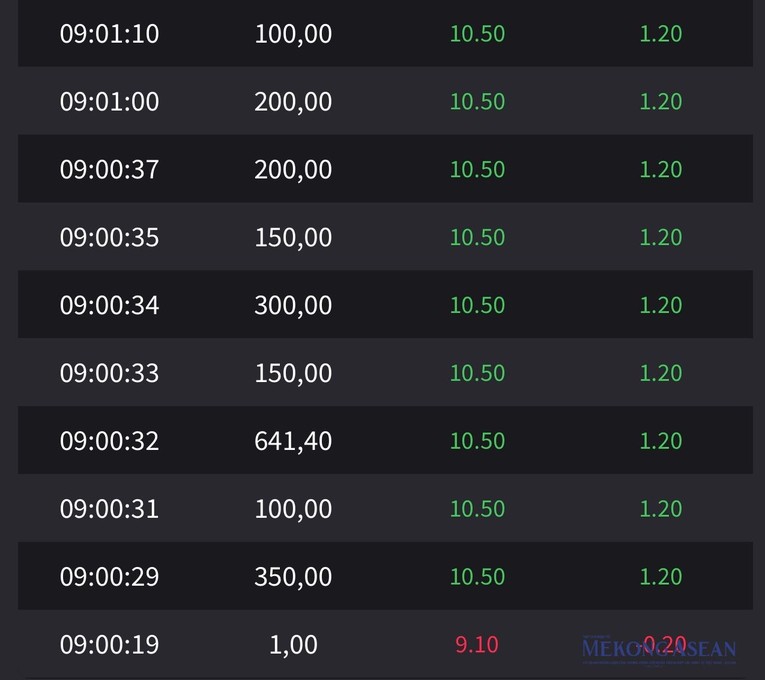Image resolution: width=765 pixels, height=680 pixels.
Task: Click the 09:00:37 timestamp
Action: [109, 170]
